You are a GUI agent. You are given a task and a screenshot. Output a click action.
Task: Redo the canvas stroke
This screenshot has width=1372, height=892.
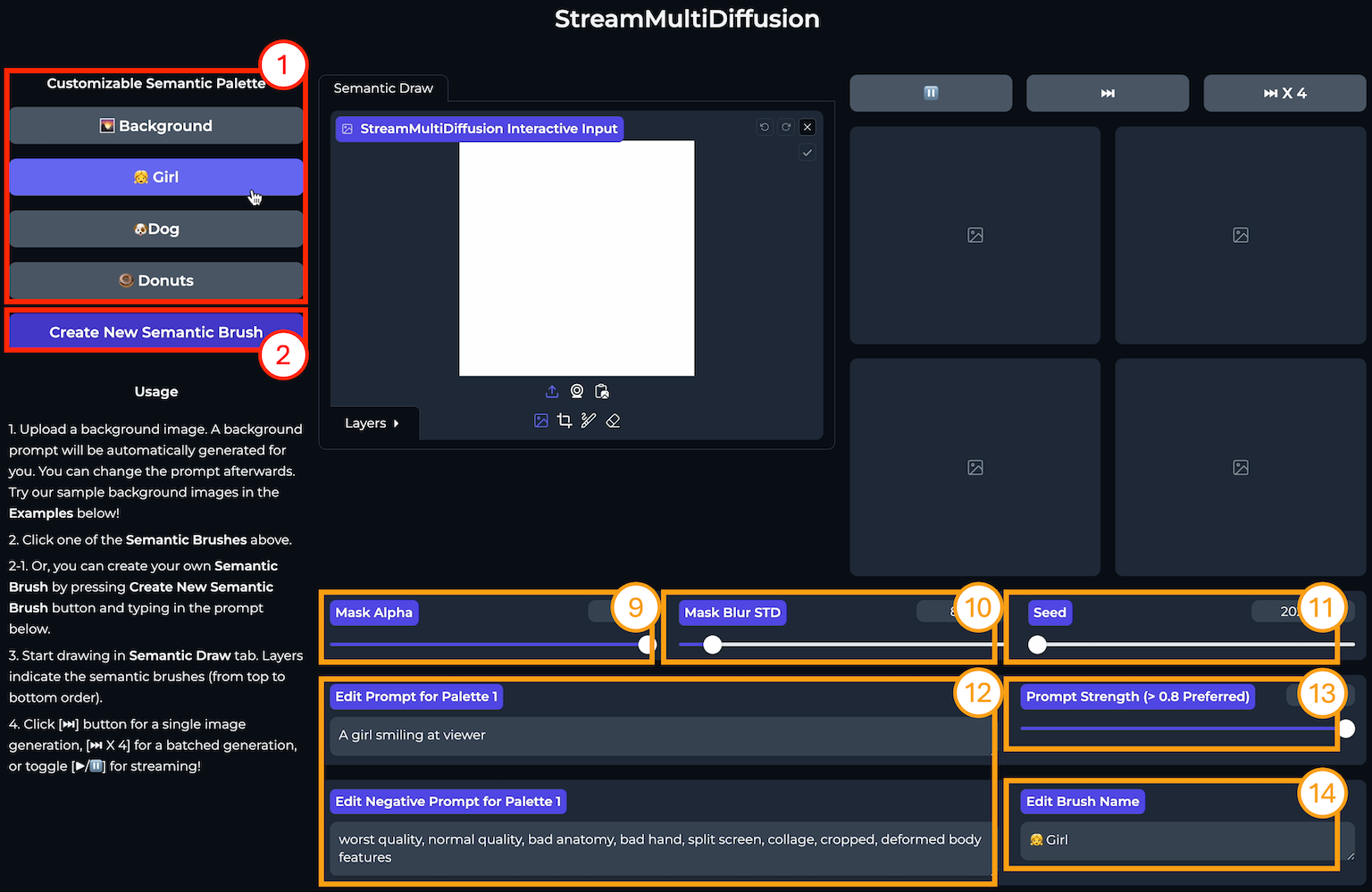(786, 127)
